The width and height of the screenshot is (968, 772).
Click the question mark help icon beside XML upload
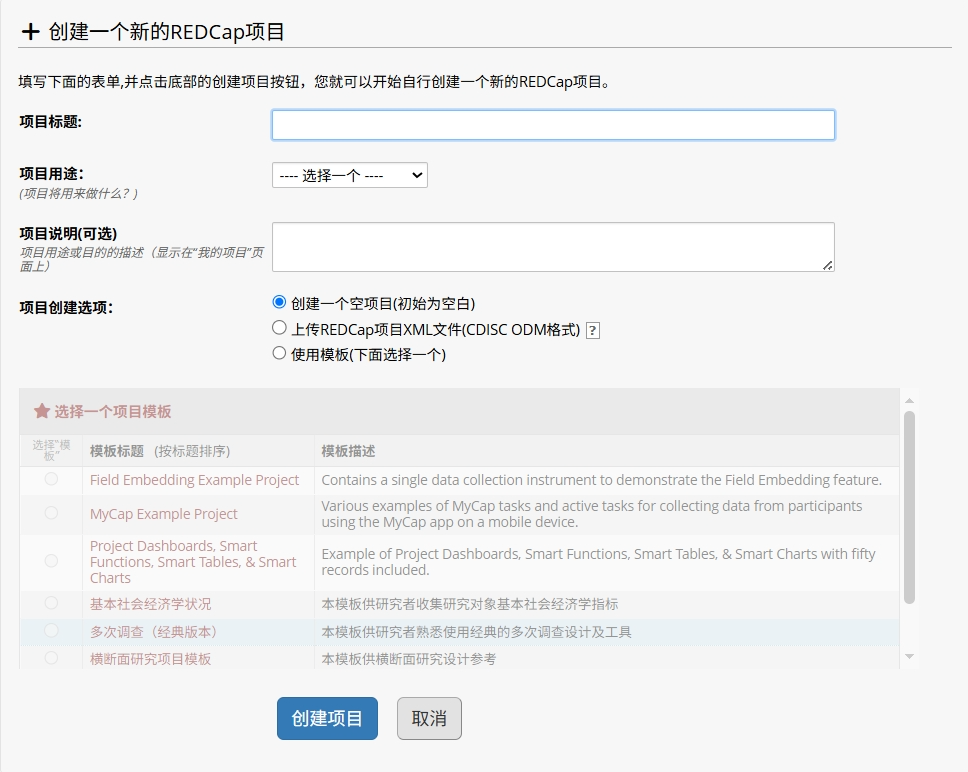coord(593,331)
